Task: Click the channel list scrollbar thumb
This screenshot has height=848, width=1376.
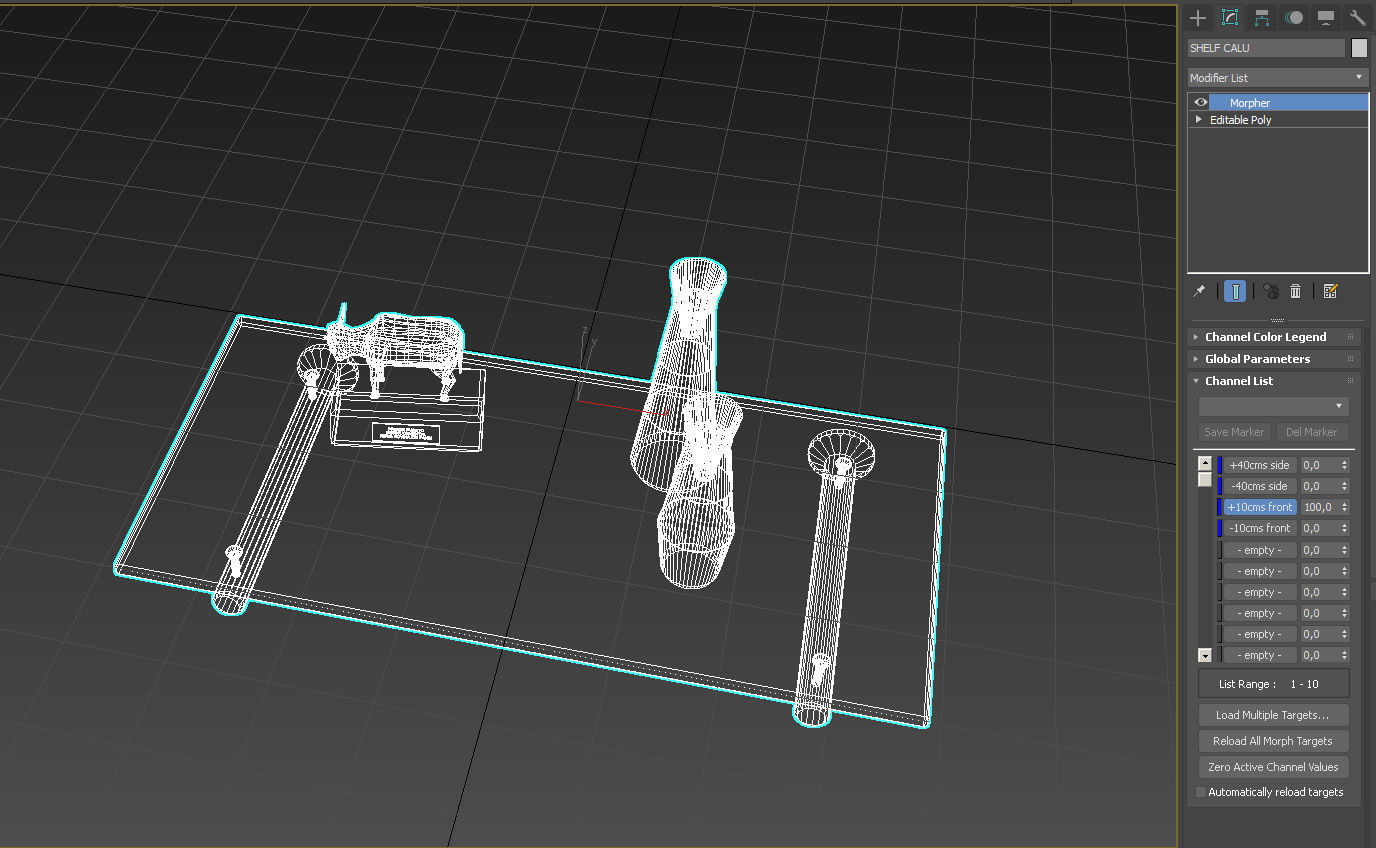Action: pyautogui.click(x=1205, y=480)
